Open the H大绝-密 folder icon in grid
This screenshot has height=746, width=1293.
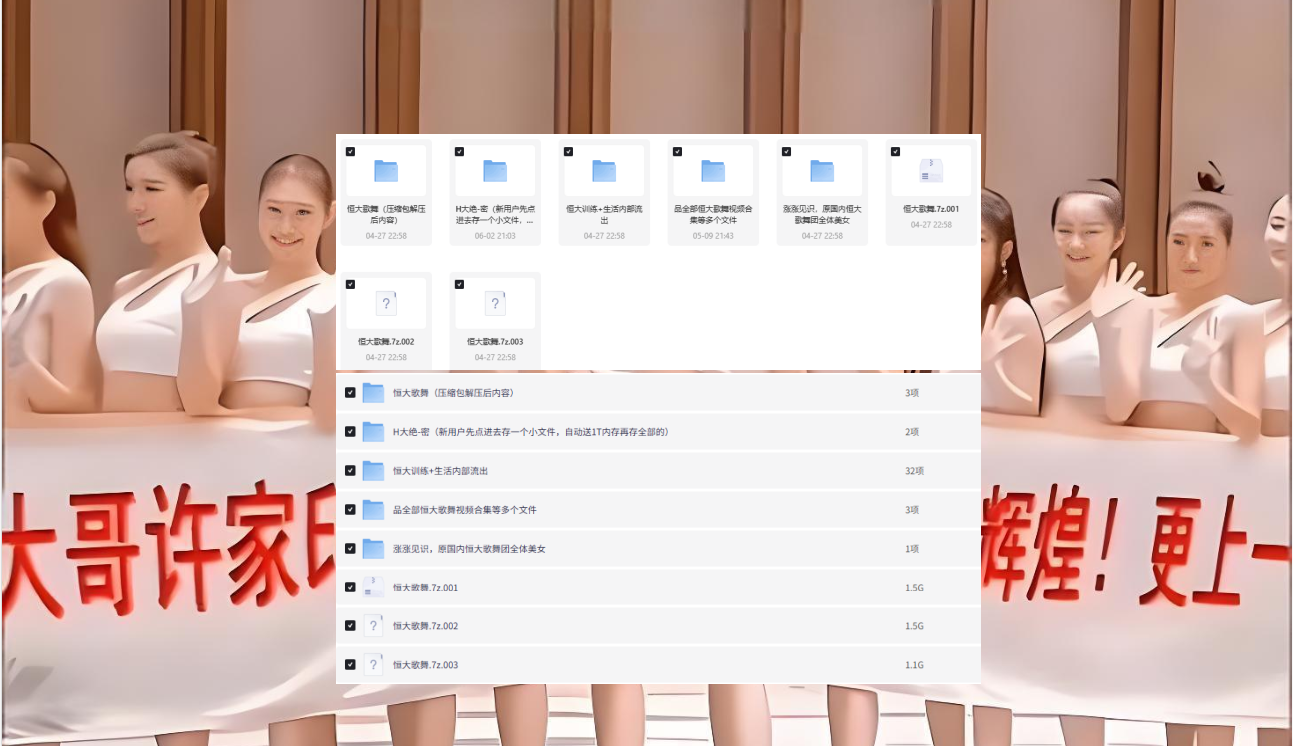point(495,170)
